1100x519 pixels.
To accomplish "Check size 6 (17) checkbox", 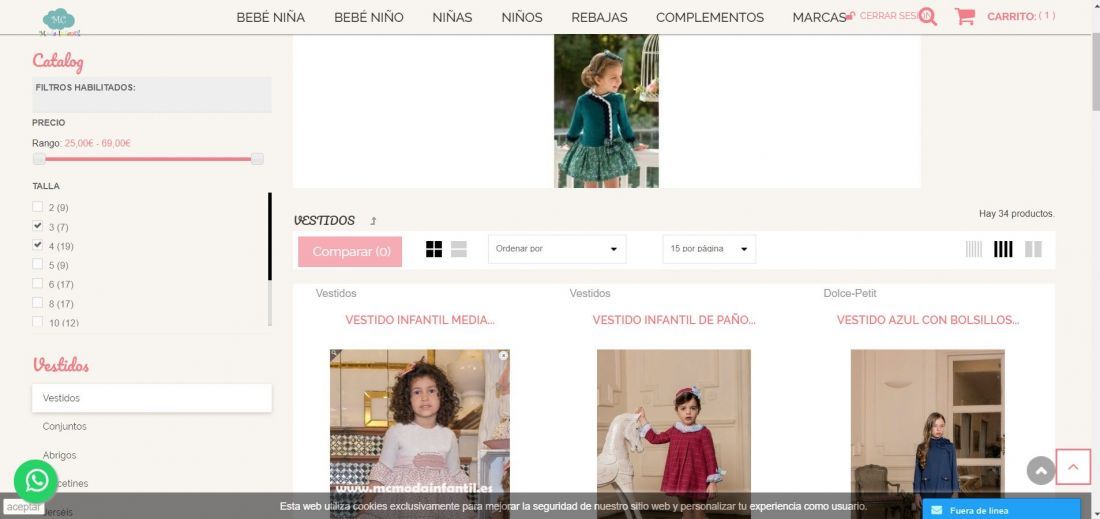I will (x=37, y=283).
